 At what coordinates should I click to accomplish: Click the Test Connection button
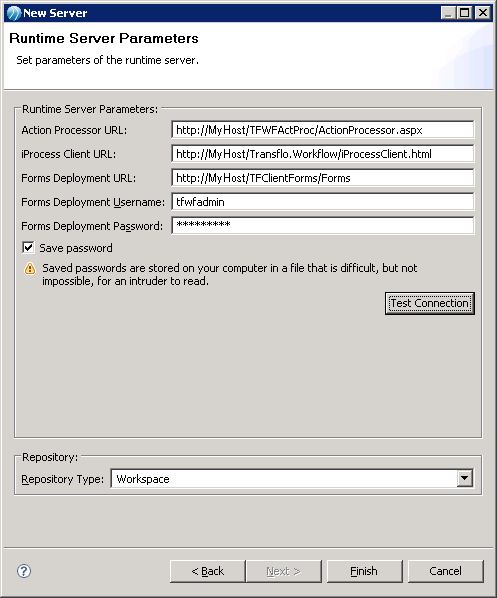429,304
